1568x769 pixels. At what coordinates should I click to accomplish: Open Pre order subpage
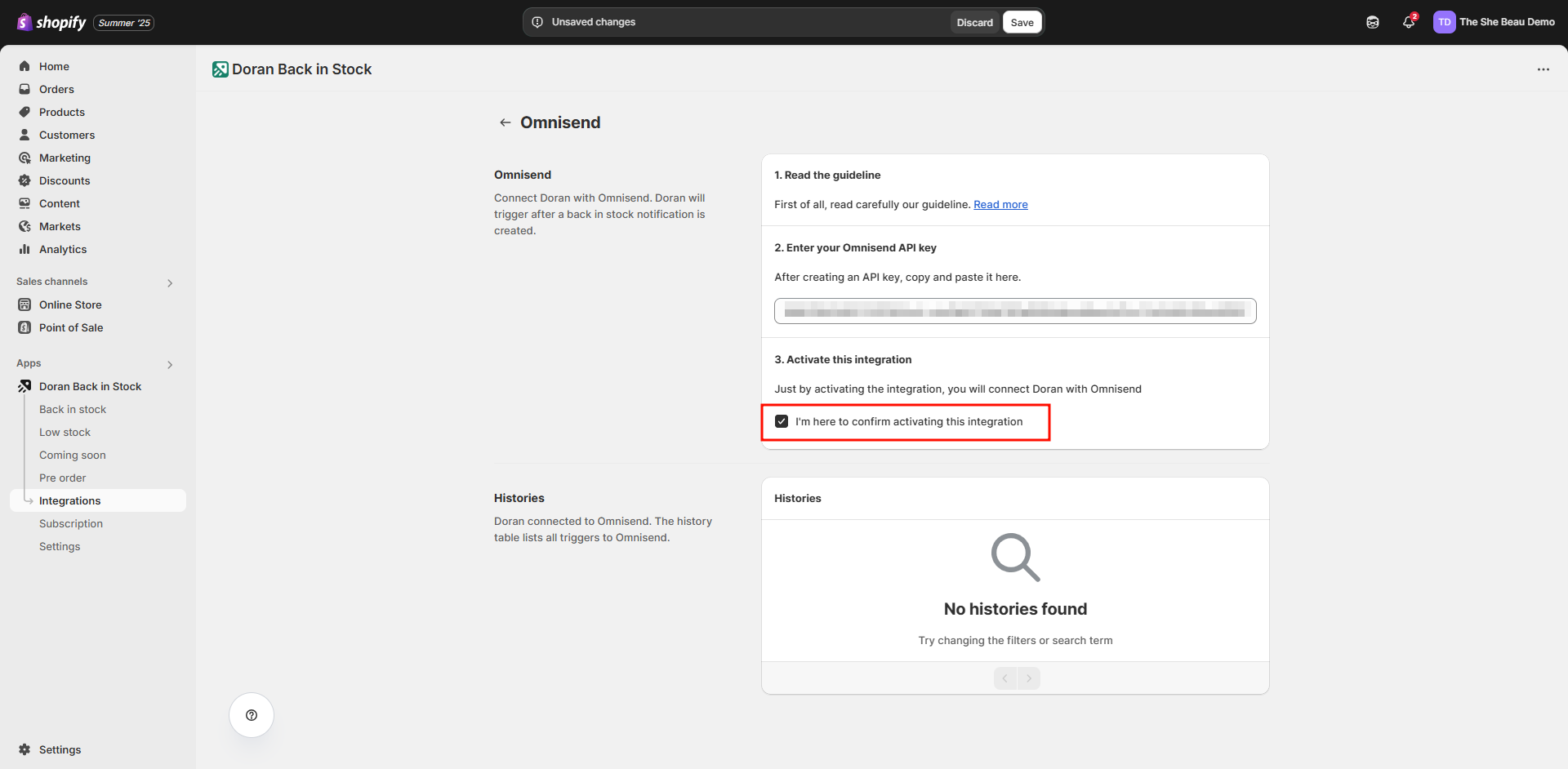coord(62,478)
